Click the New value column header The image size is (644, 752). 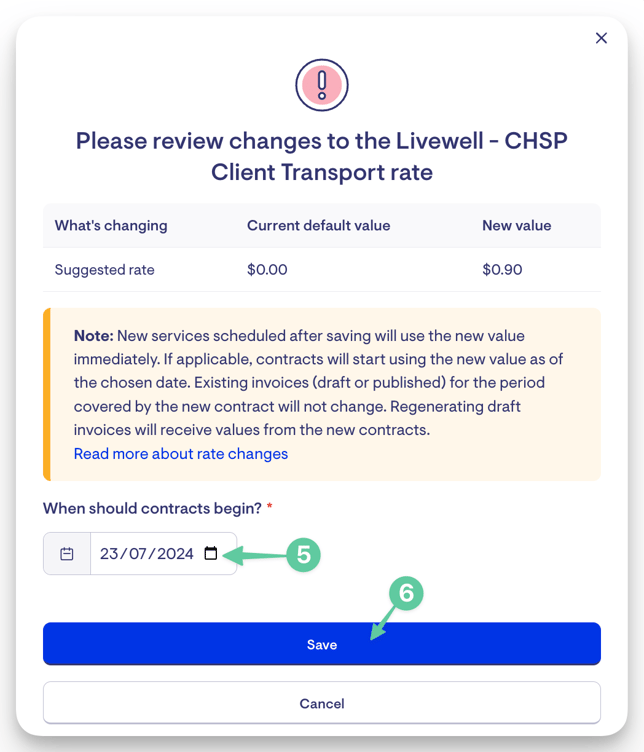point(516,225)
